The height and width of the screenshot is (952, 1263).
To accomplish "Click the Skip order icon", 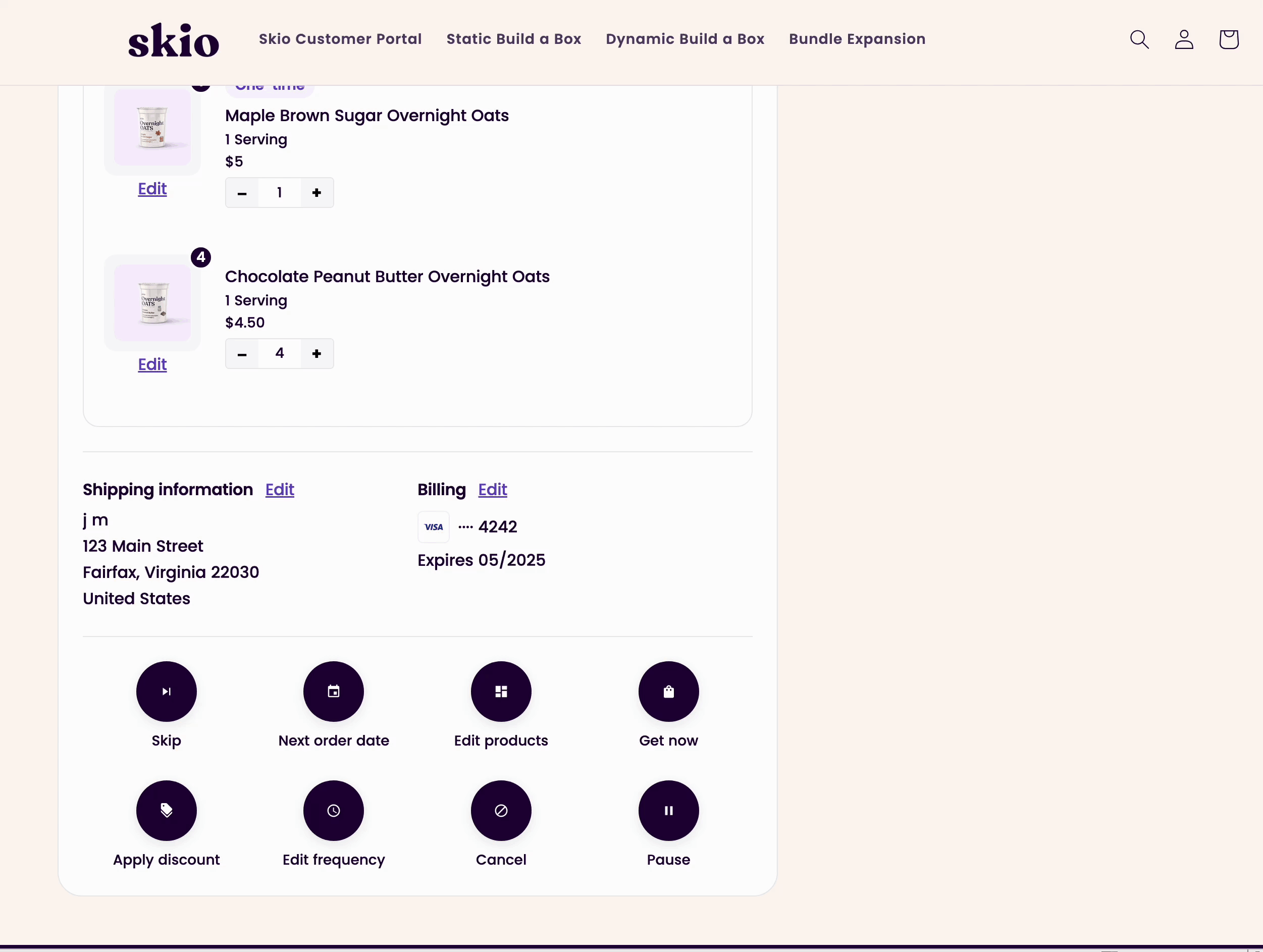I will click(166, 691).
